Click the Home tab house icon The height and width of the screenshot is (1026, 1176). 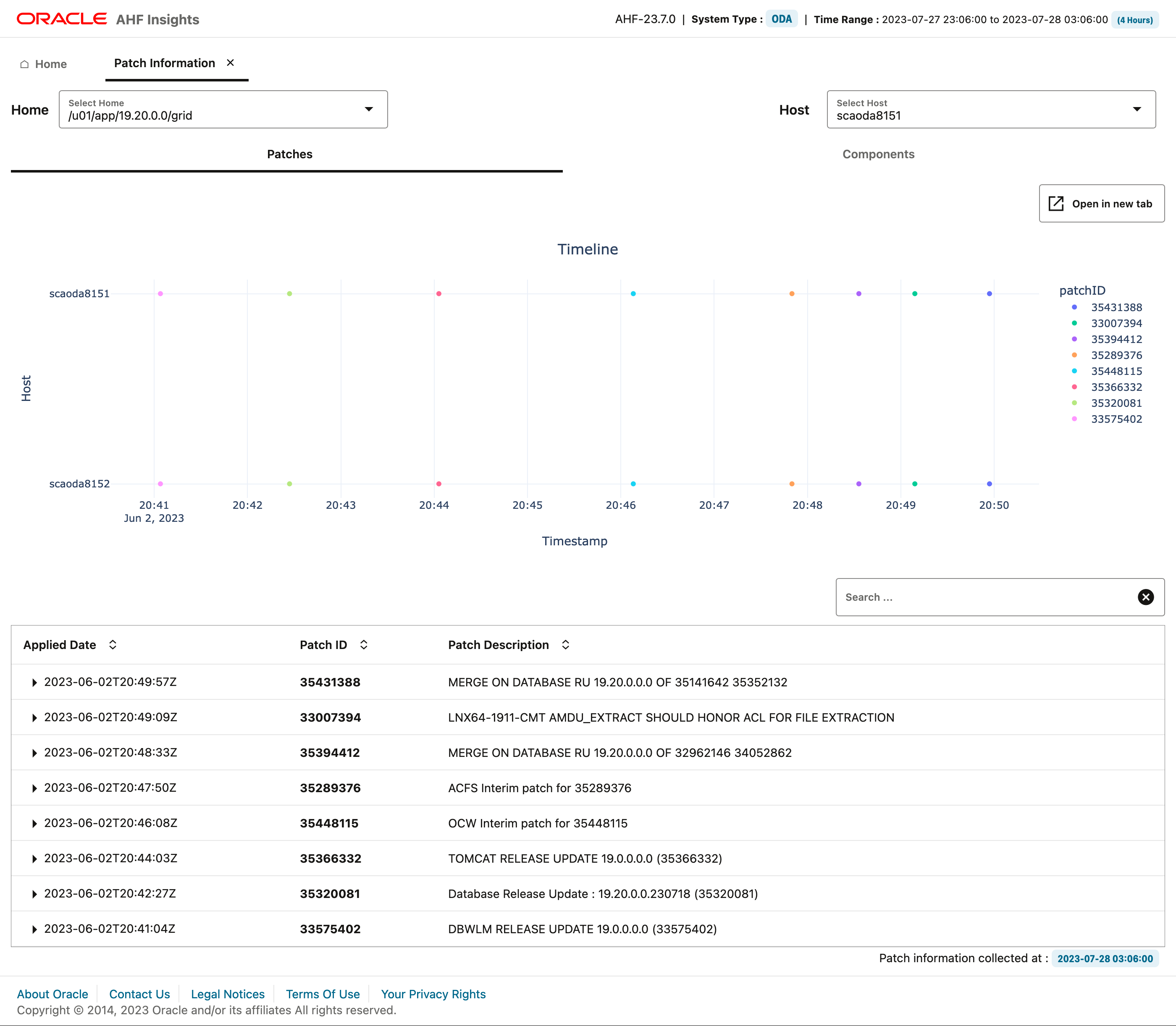click(24, 64)
